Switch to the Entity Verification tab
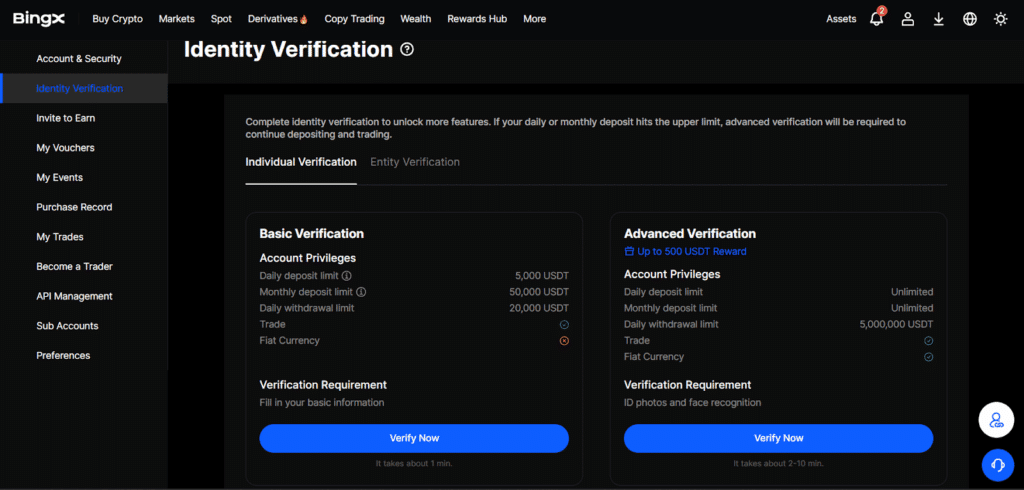1024x490 pixels. click(415, 162)
